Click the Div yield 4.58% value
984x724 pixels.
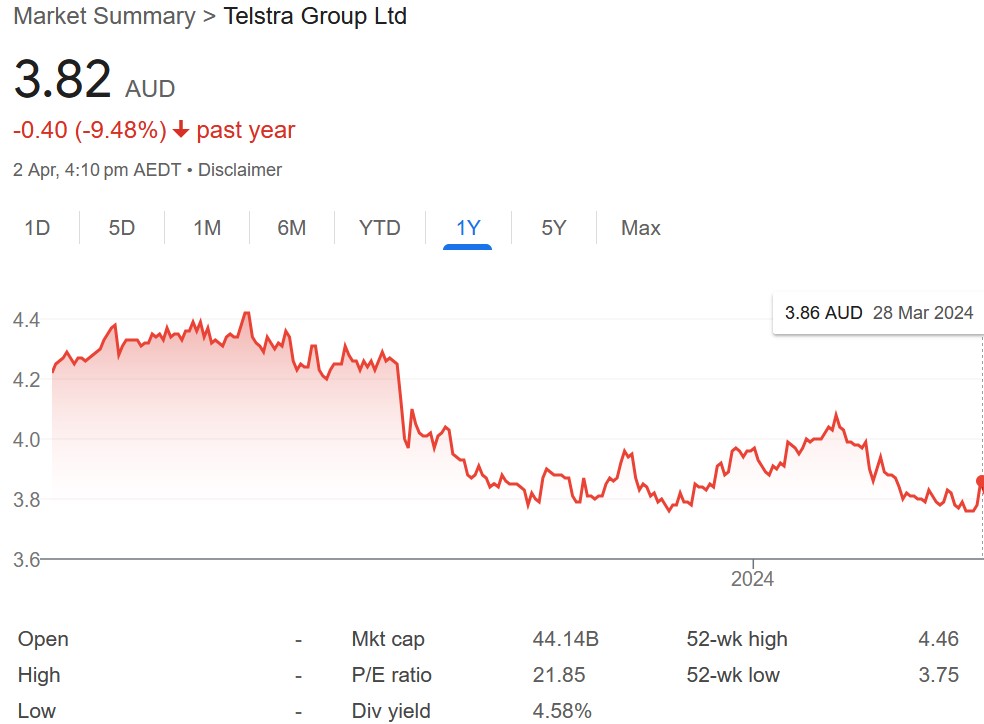click(x=562, y=711)
